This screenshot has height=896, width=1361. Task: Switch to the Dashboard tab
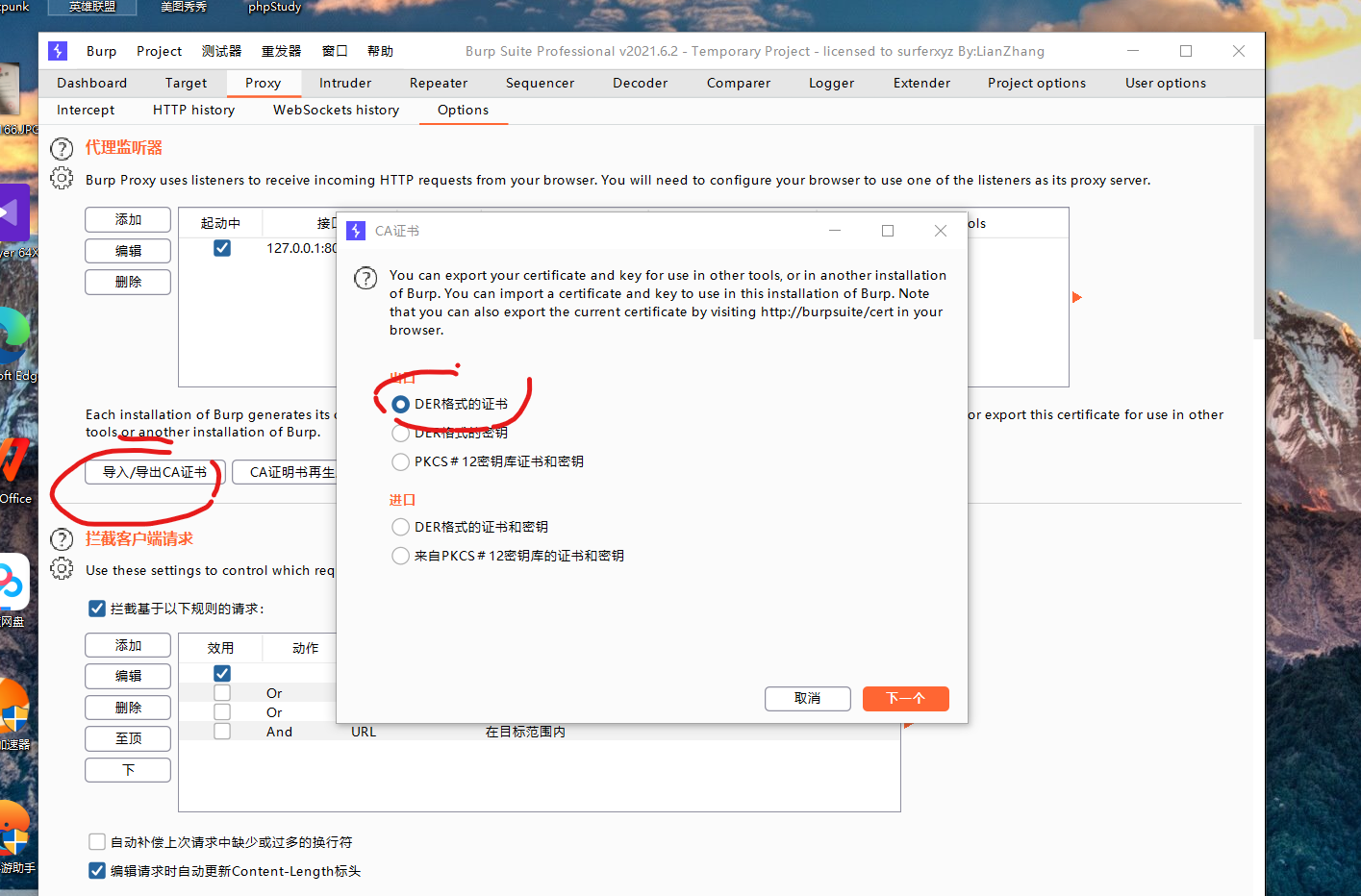(x=91, y=83)
